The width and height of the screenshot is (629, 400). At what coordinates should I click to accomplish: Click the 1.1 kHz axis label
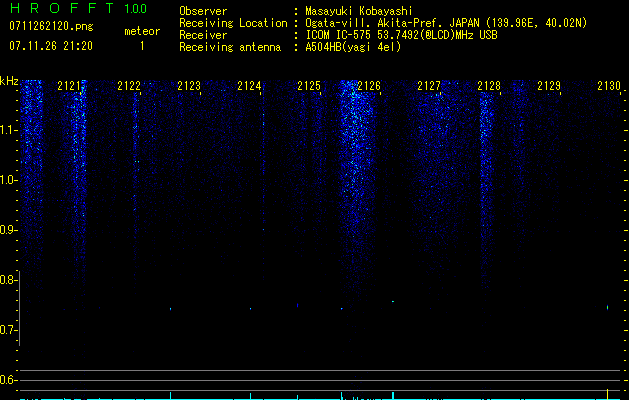[x=8, y=130]
